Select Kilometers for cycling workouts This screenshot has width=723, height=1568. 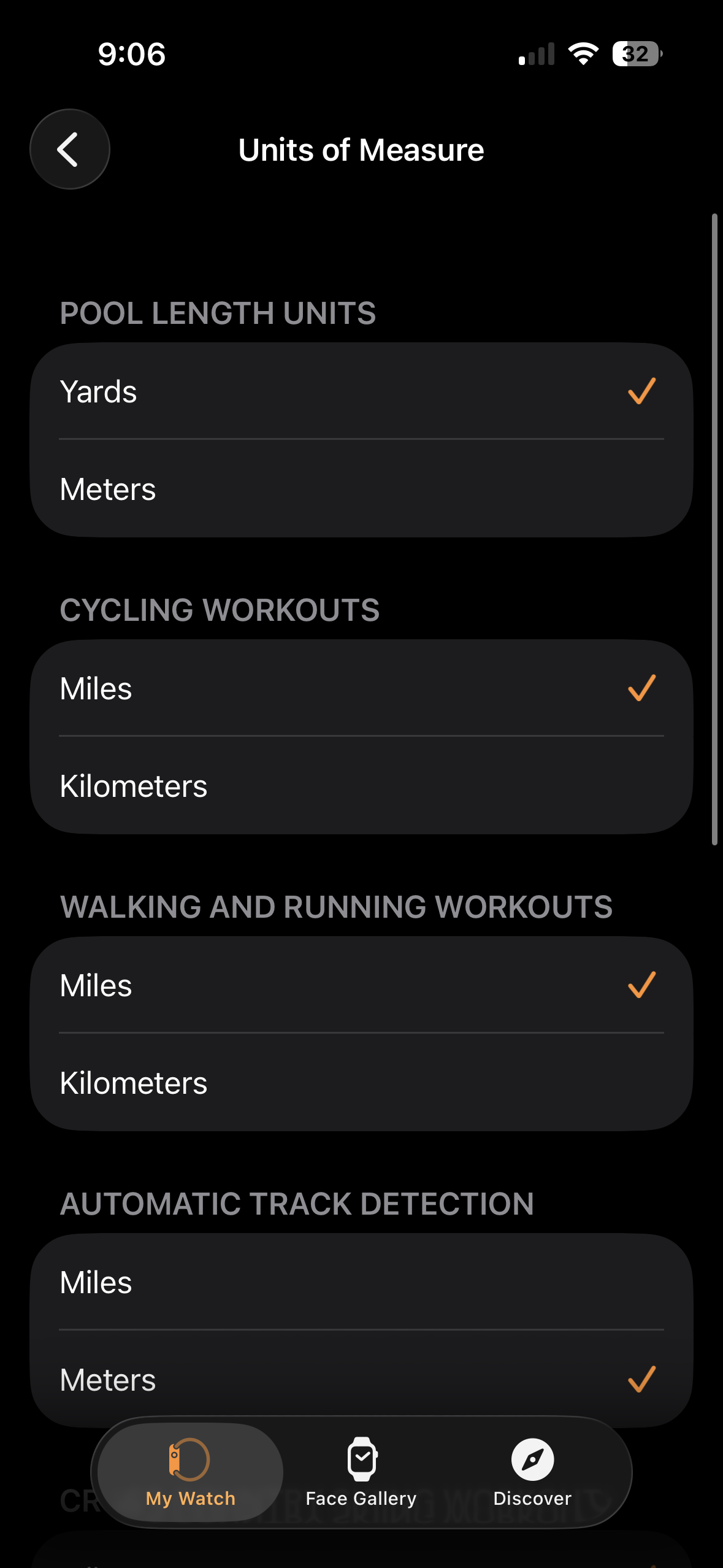[361, 786]
